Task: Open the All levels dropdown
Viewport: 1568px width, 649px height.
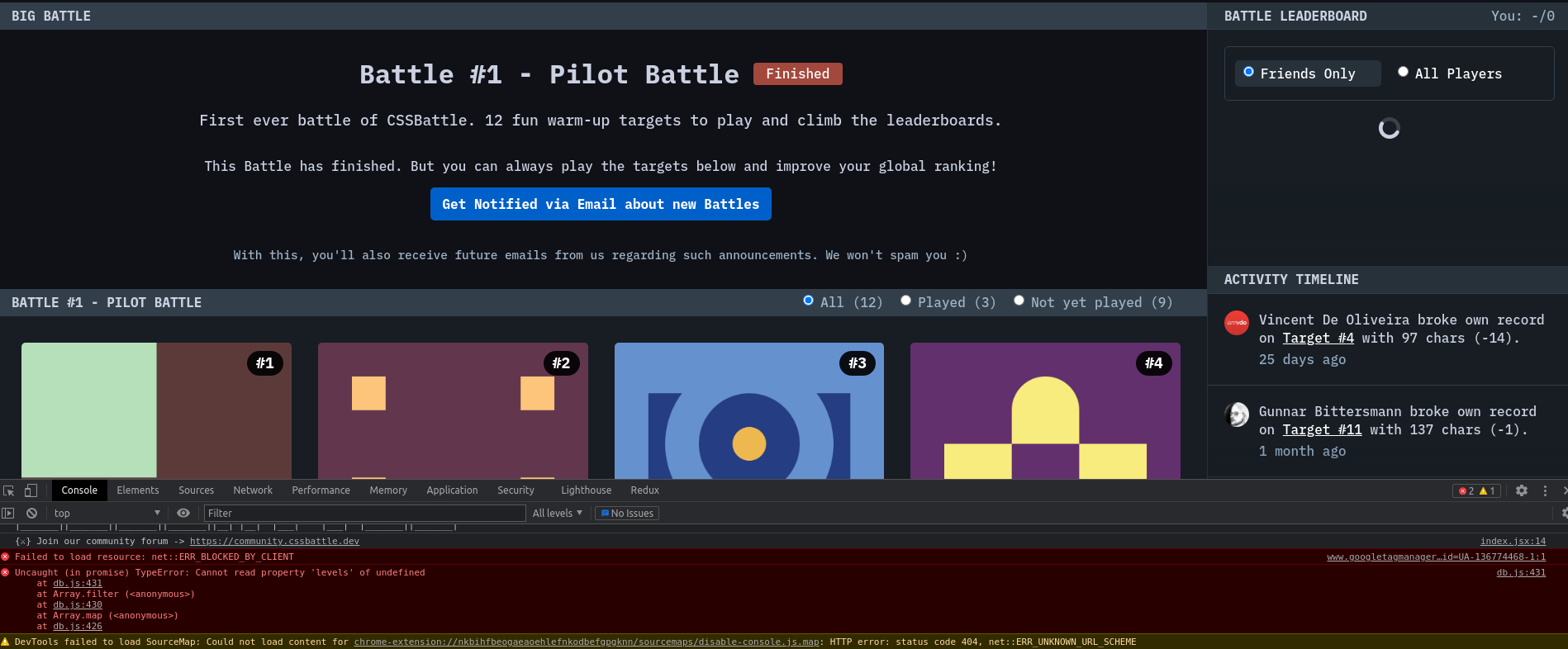Action: click(x=558, y=513)
